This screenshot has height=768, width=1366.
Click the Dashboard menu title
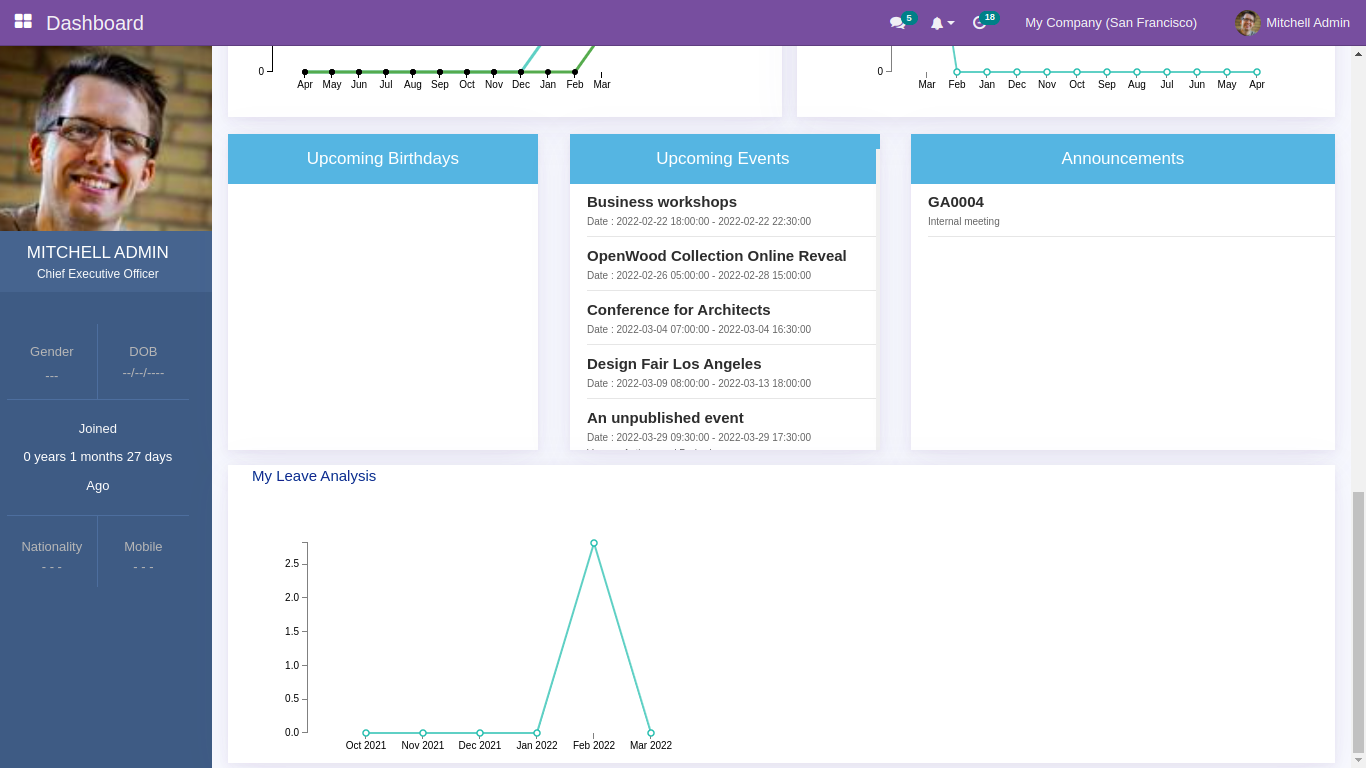point(95,22)
